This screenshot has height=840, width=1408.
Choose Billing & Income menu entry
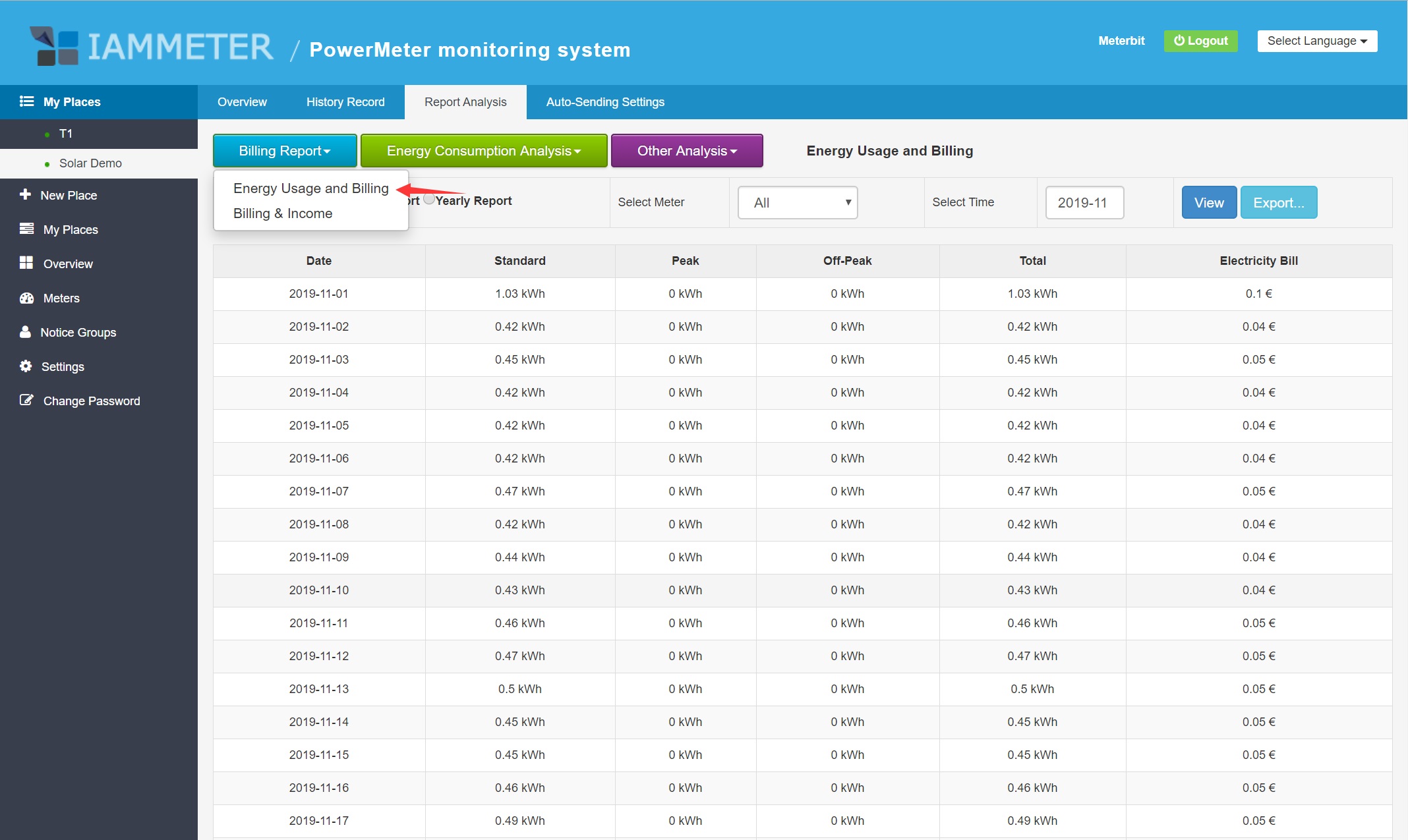[283, 213]
